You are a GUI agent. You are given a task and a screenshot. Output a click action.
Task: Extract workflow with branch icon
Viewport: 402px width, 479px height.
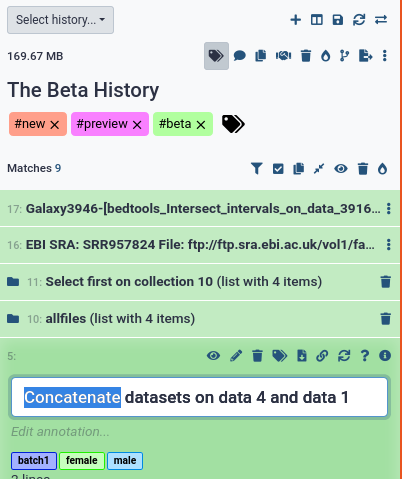pos(344,56)
